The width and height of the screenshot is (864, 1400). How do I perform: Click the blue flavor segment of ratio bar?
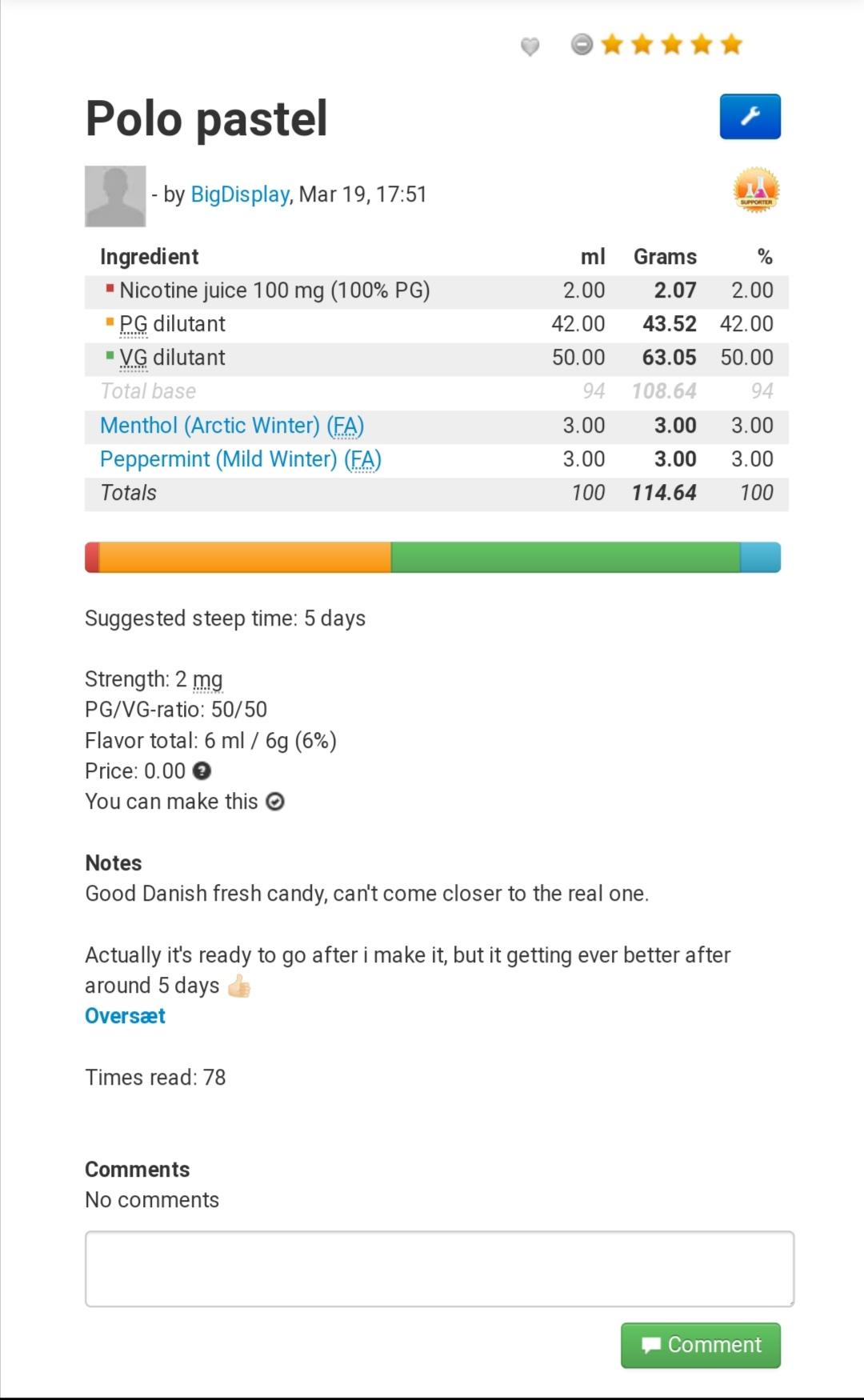(x=760, y=558)
